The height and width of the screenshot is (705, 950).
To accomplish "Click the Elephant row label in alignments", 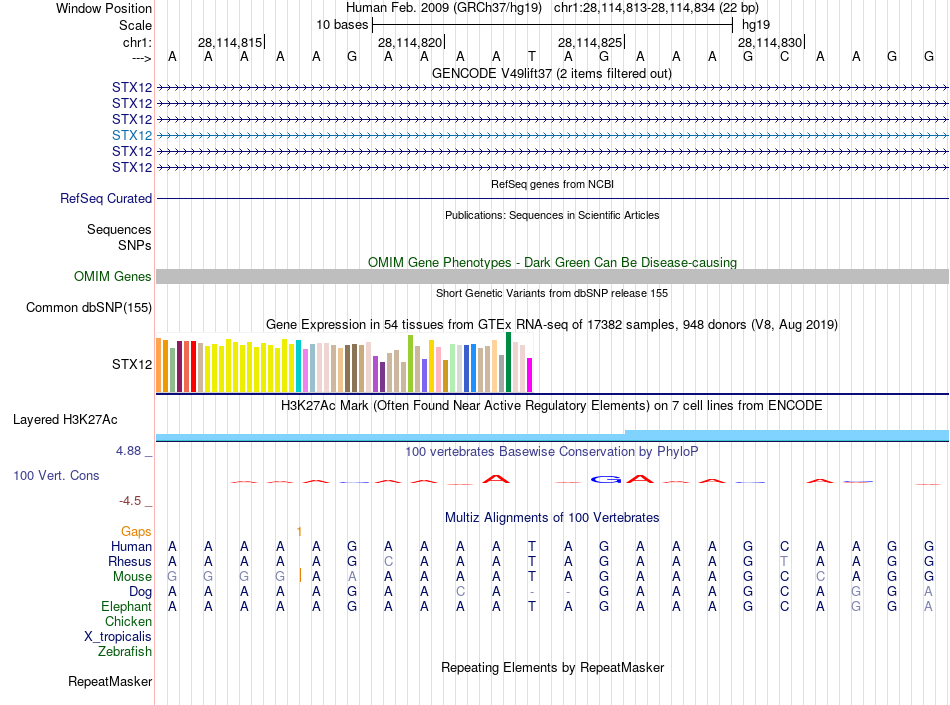I will (126, 607).
